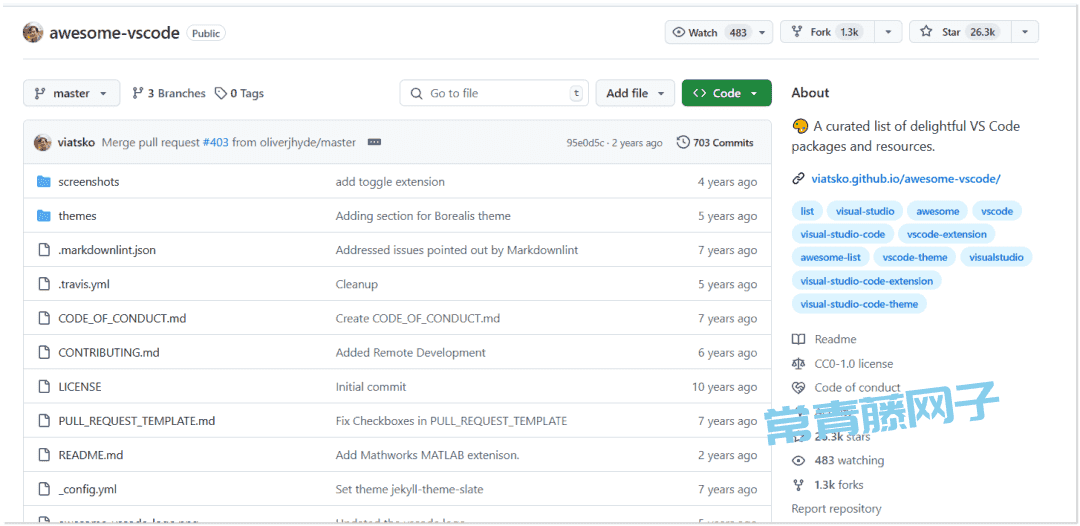Open the Readme link in About
Screen dimensions: 1080x526
click(835, 339)
